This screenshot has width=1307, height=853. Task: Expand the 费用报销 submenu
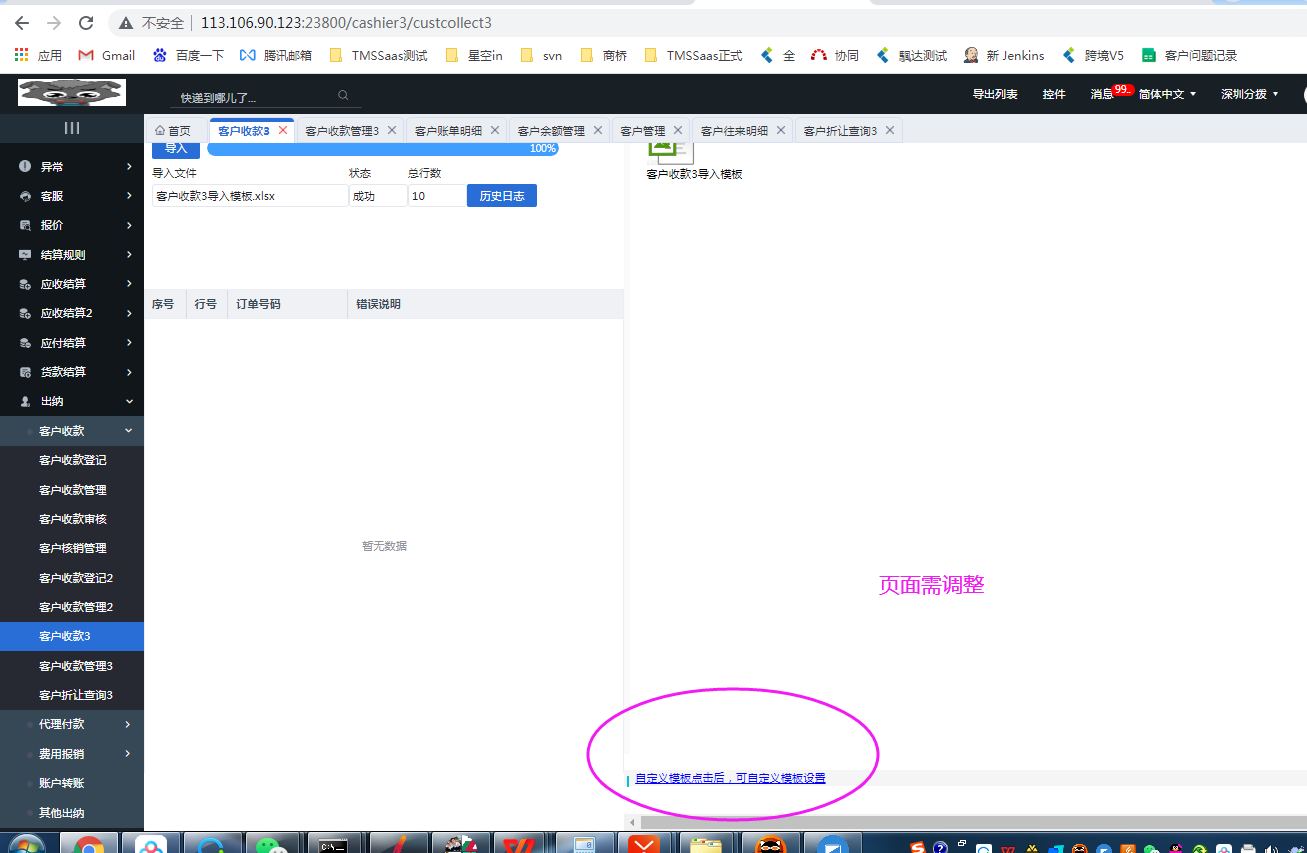point(72,753)
